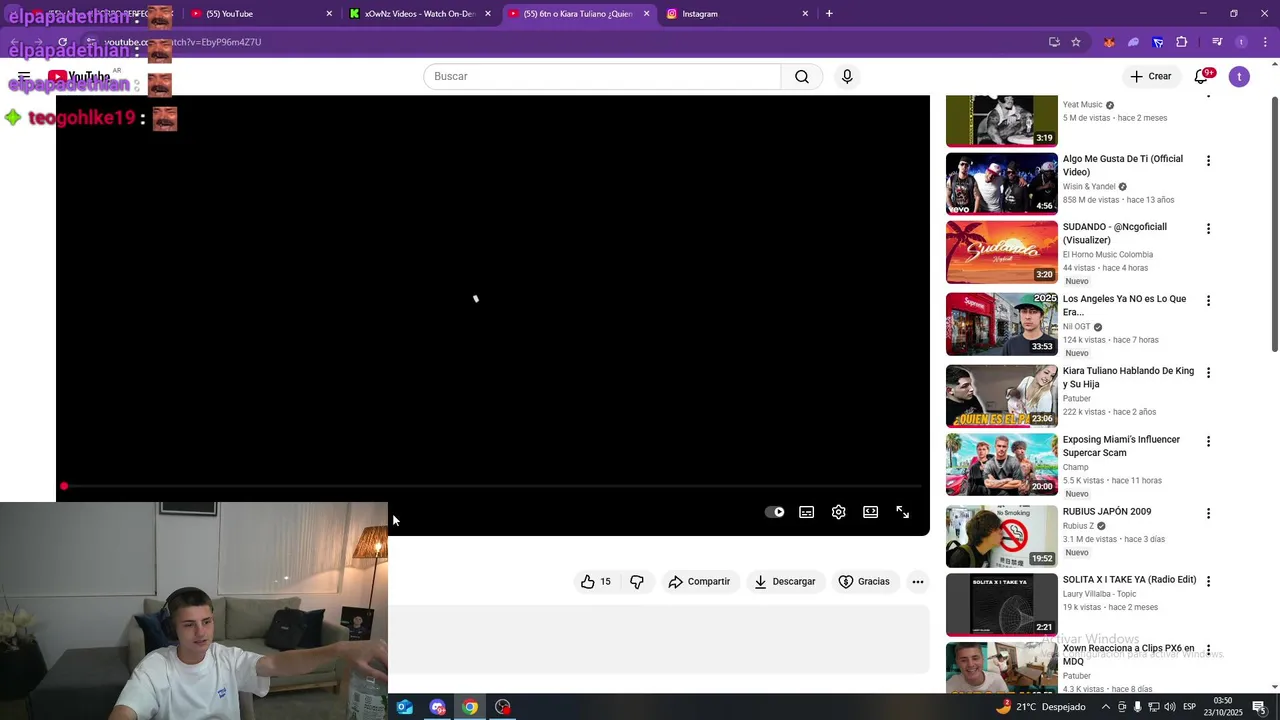Open Exposing Miami's Influencer Supercar Scam title
Image resolution: width=1280 pixels, height=720 pixels.
click(1121, 446)
